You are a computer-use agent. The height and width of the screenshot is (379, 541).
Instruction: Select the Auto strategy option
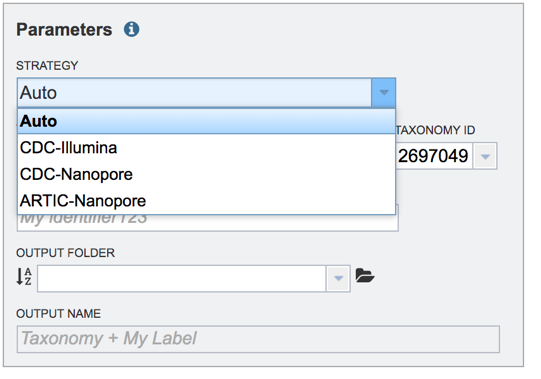coord(206,121)
